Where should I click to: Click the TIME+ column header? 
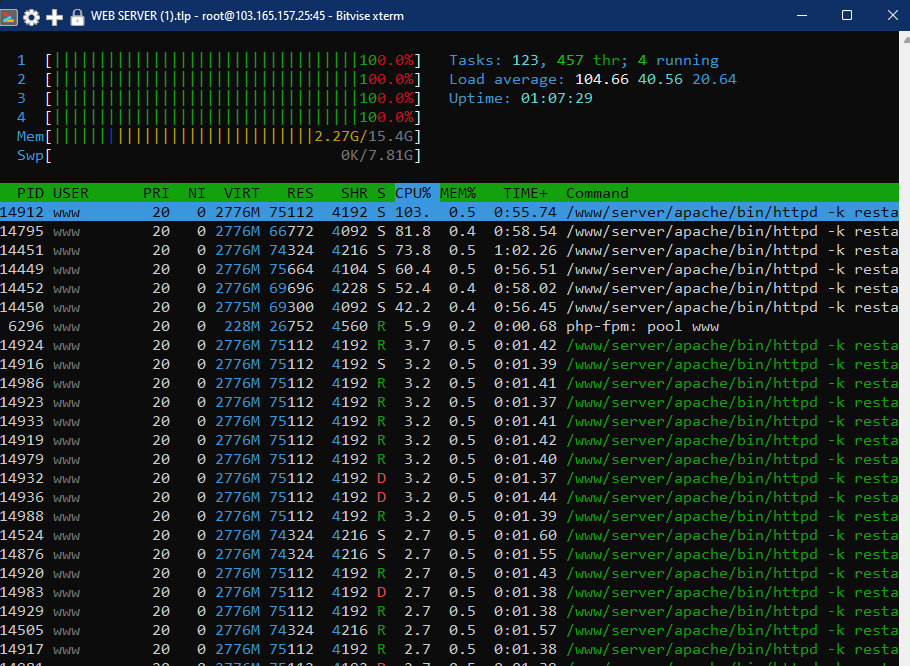[x=526, y=193]
